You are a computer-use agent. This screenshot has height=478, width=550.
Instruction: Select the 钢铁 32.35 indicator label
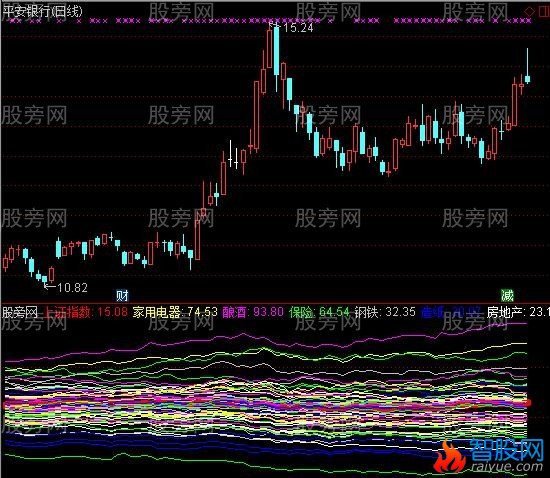click(385, 311)
